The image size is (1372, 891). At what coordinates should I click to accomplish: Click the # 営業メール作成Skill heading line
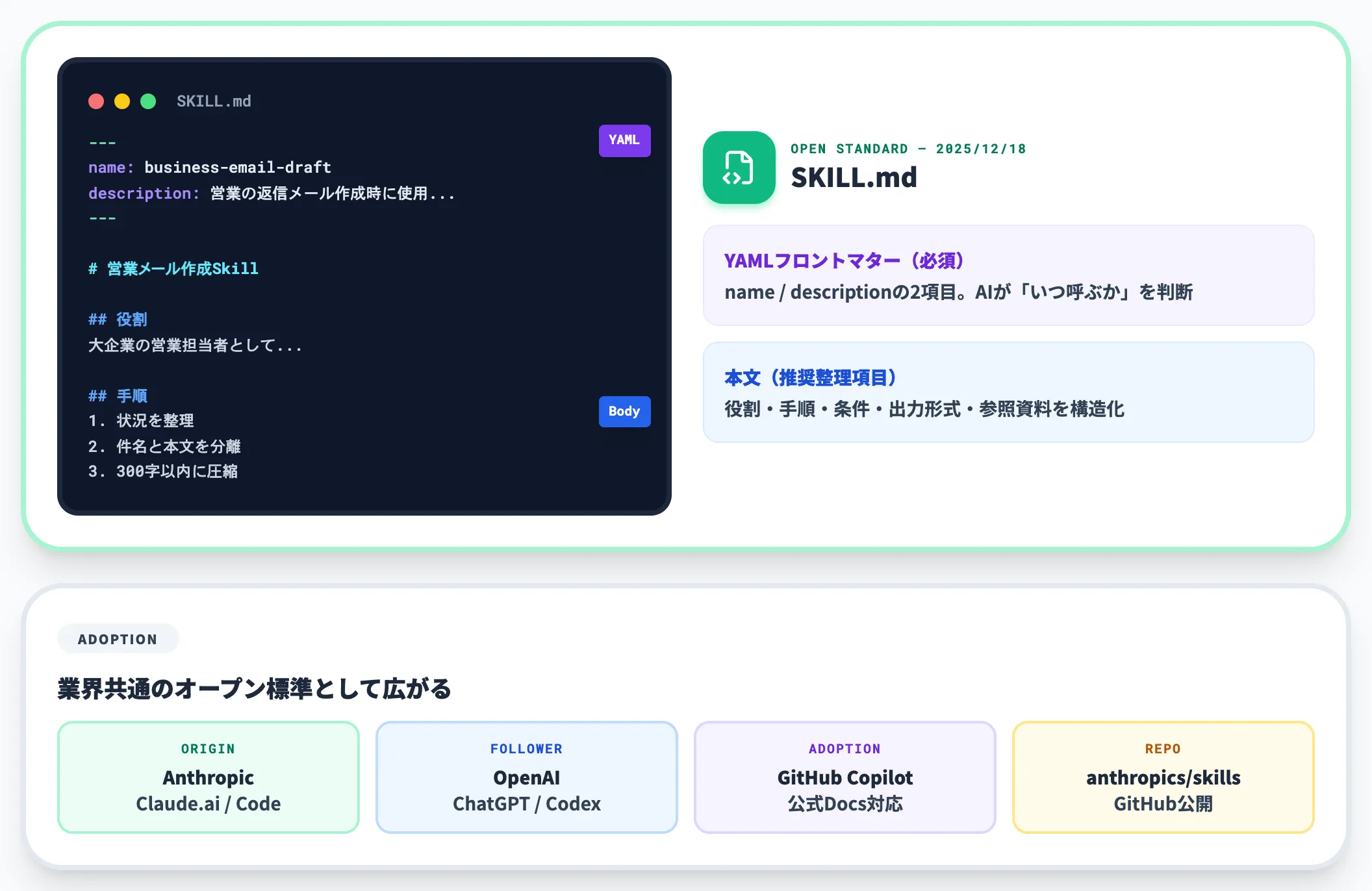173,269
